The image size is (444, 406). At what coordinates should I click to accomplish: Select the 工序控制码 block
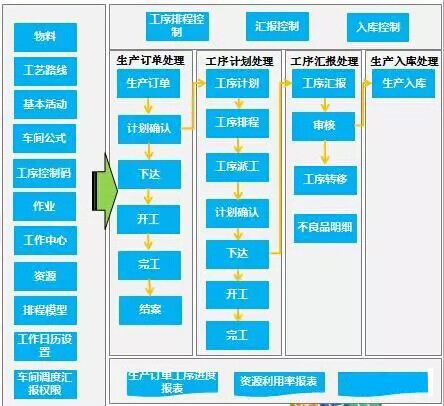(45, 173)
